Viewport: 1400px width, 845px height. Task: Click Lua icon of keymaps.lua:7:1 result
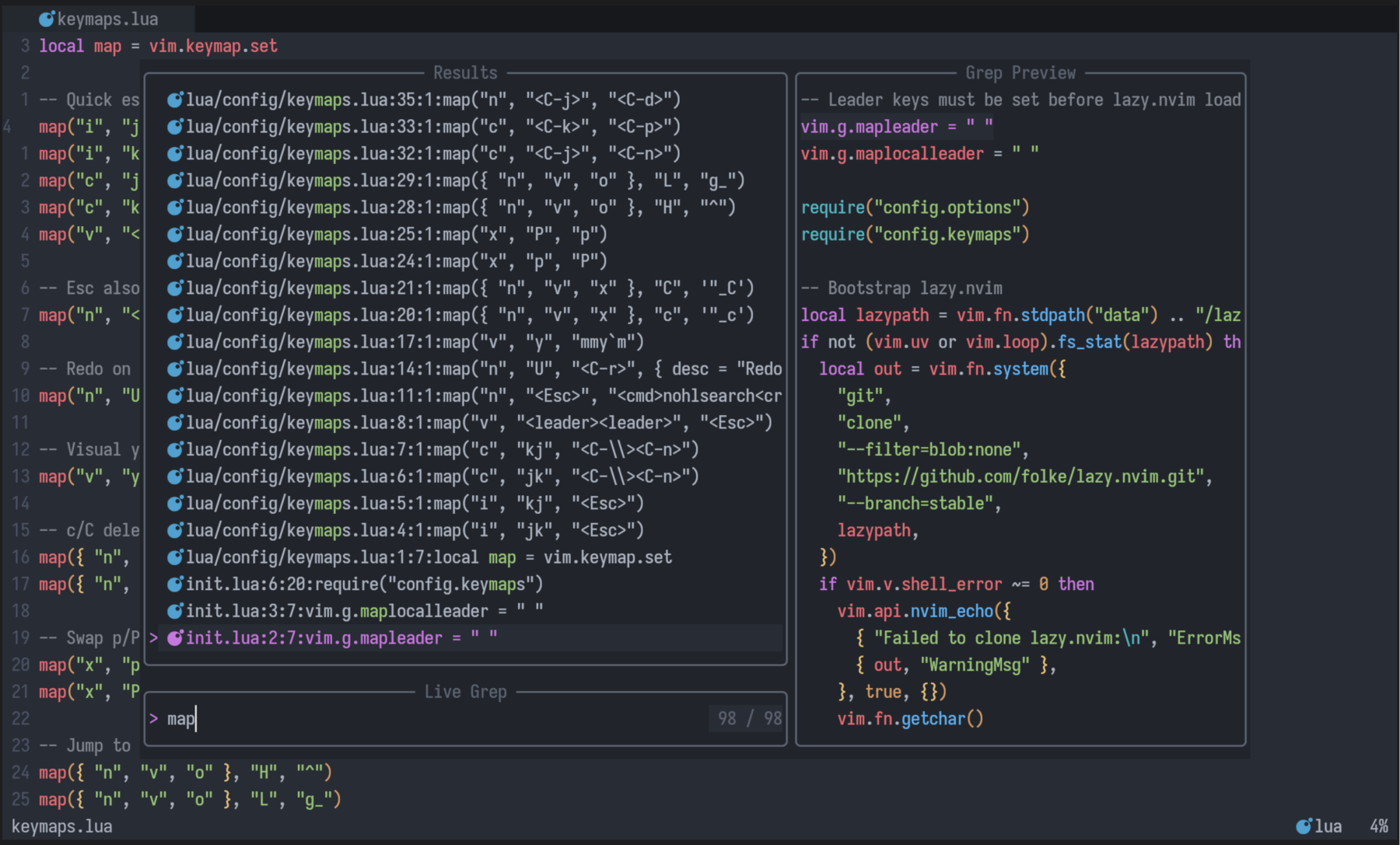[x=175, y=449]
